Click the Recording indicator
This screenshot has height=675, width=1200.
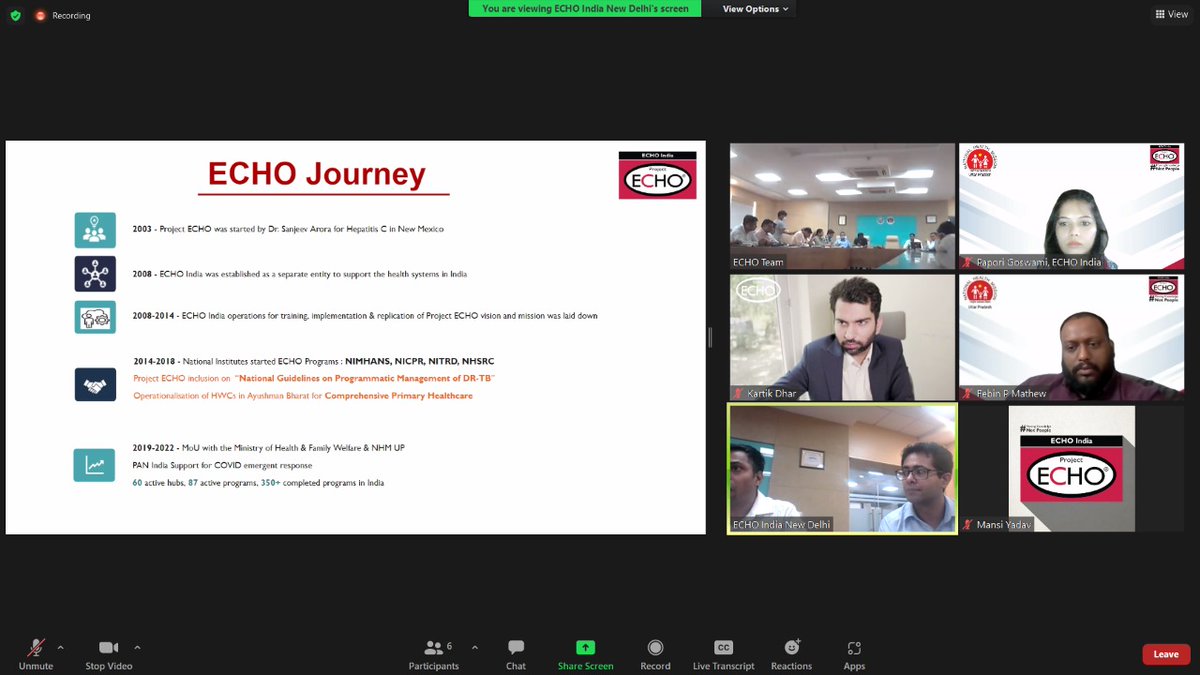[x=65, y=16]
